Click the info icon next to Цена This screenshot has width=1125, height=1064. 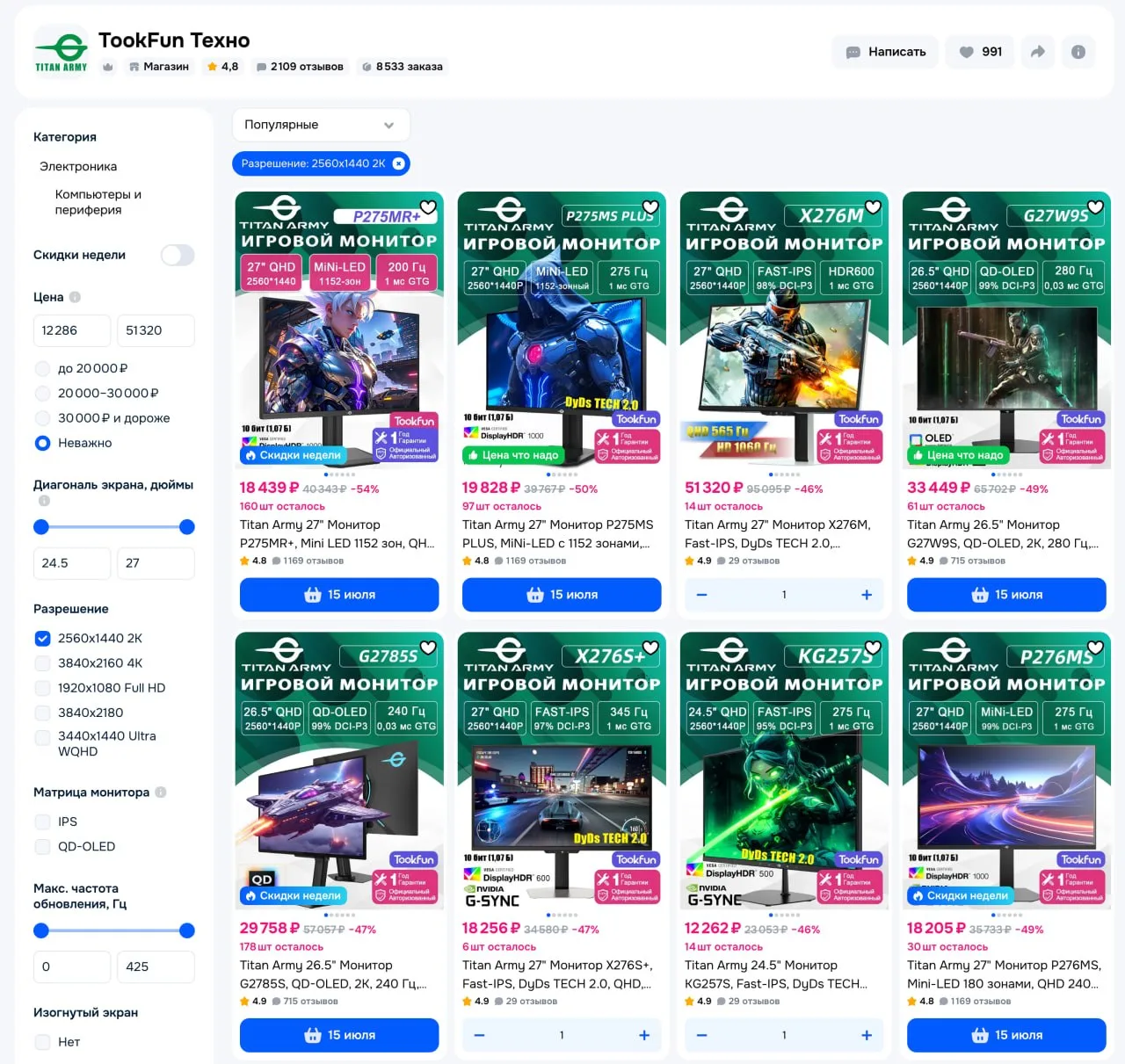tap(75, 297)
